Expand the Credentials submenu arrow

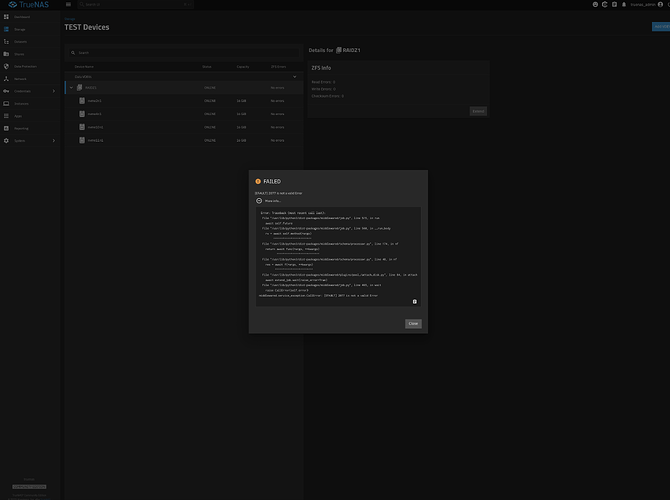(54, 91)
